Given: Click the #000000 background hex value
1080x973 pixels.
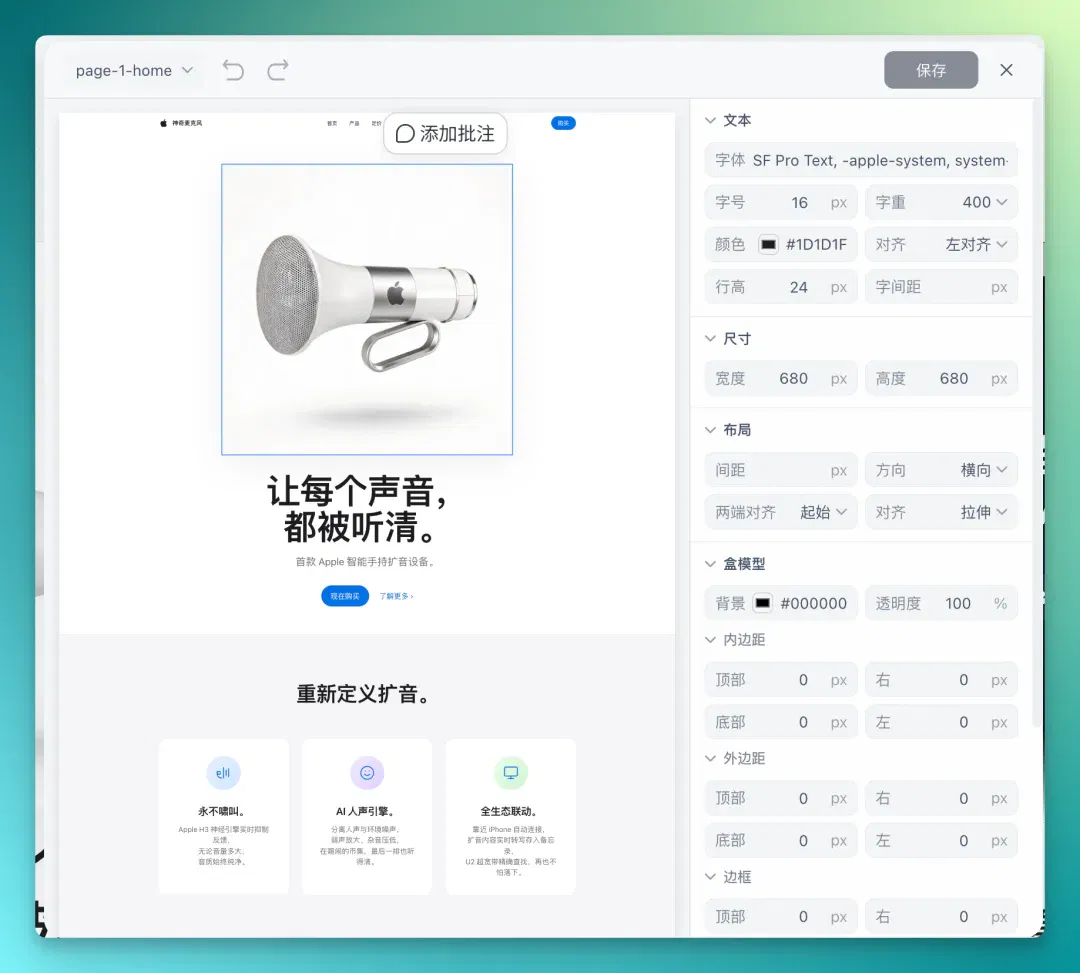Looking at the screenshot, I should coord(813,603).
